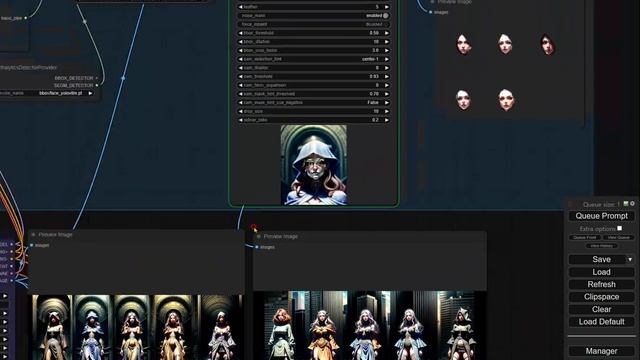Click the small green icon beside Queue size
This screenshot has height=360, width=640.
click(x=626, y=203)
